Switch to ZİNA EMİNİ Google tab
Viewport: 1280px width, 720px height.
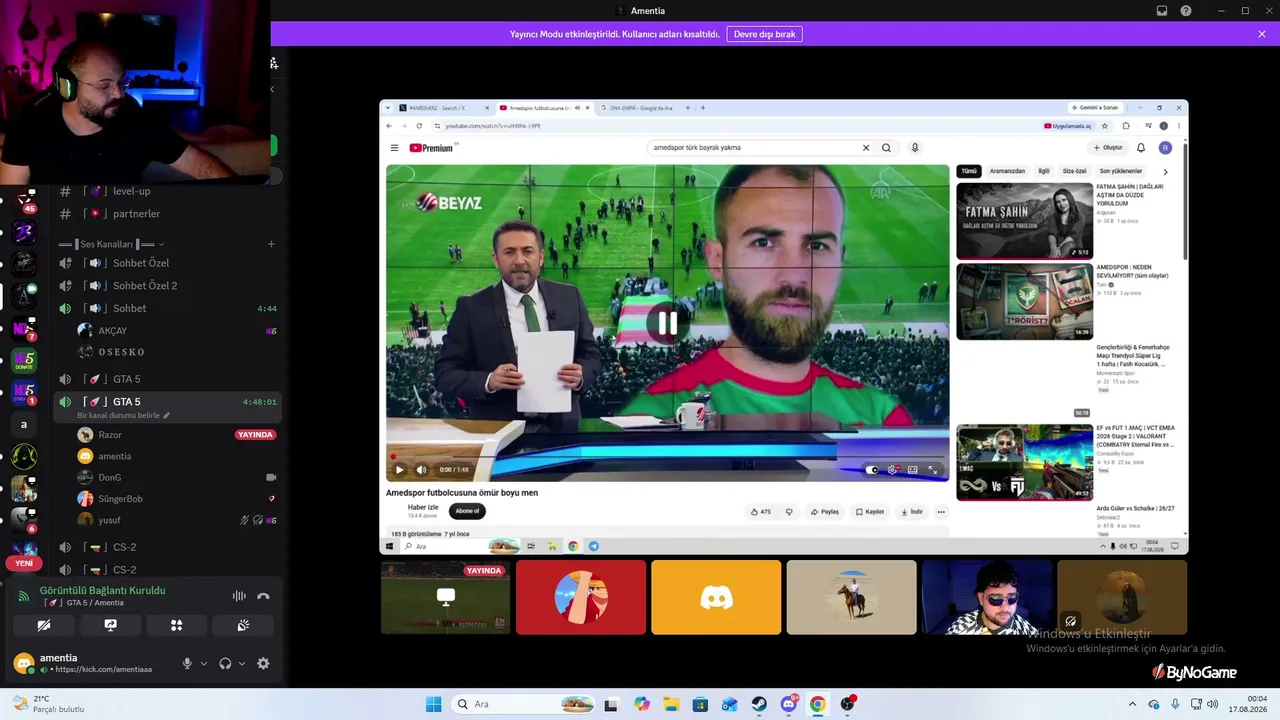coord(640,108)
